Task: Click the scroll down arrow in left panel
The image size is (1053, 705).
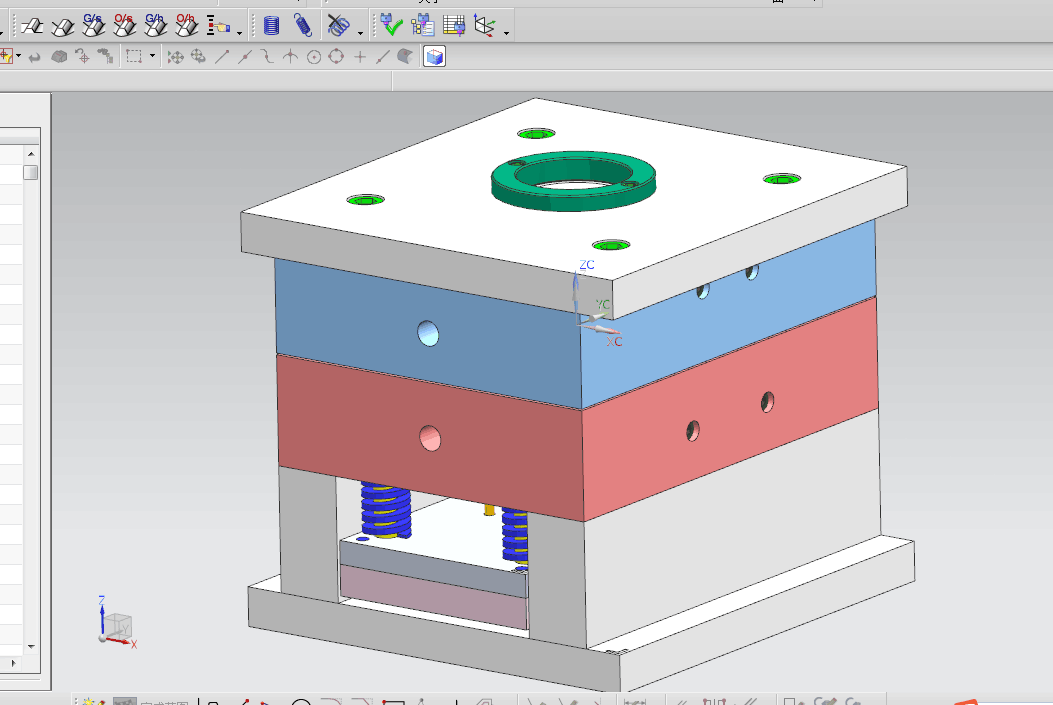Action: (30, 646)
